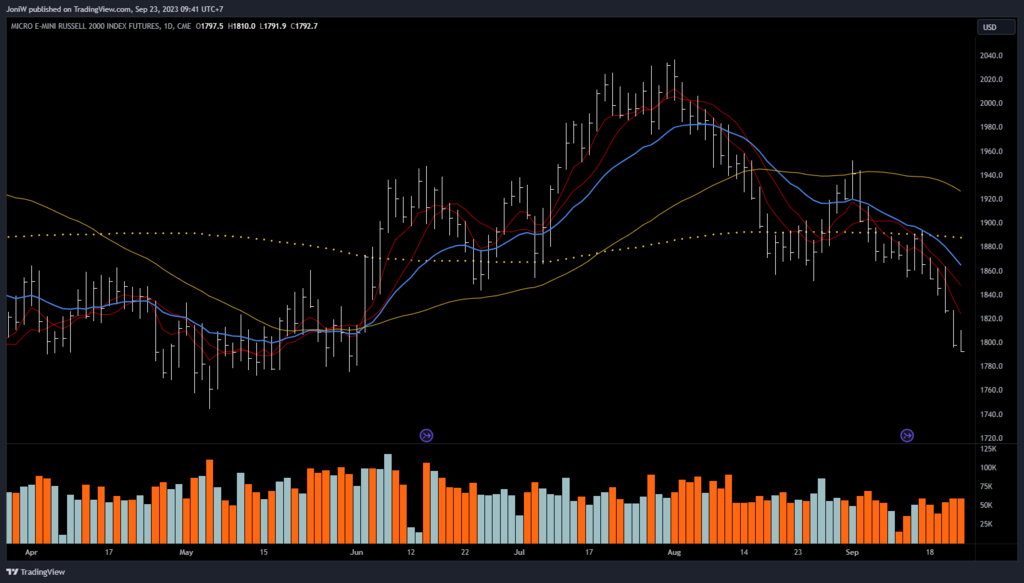Image resolution: width=1024 pixels, height=583 pixels.
Task: Click the high price value H1810.0
Action: (238, 26)
